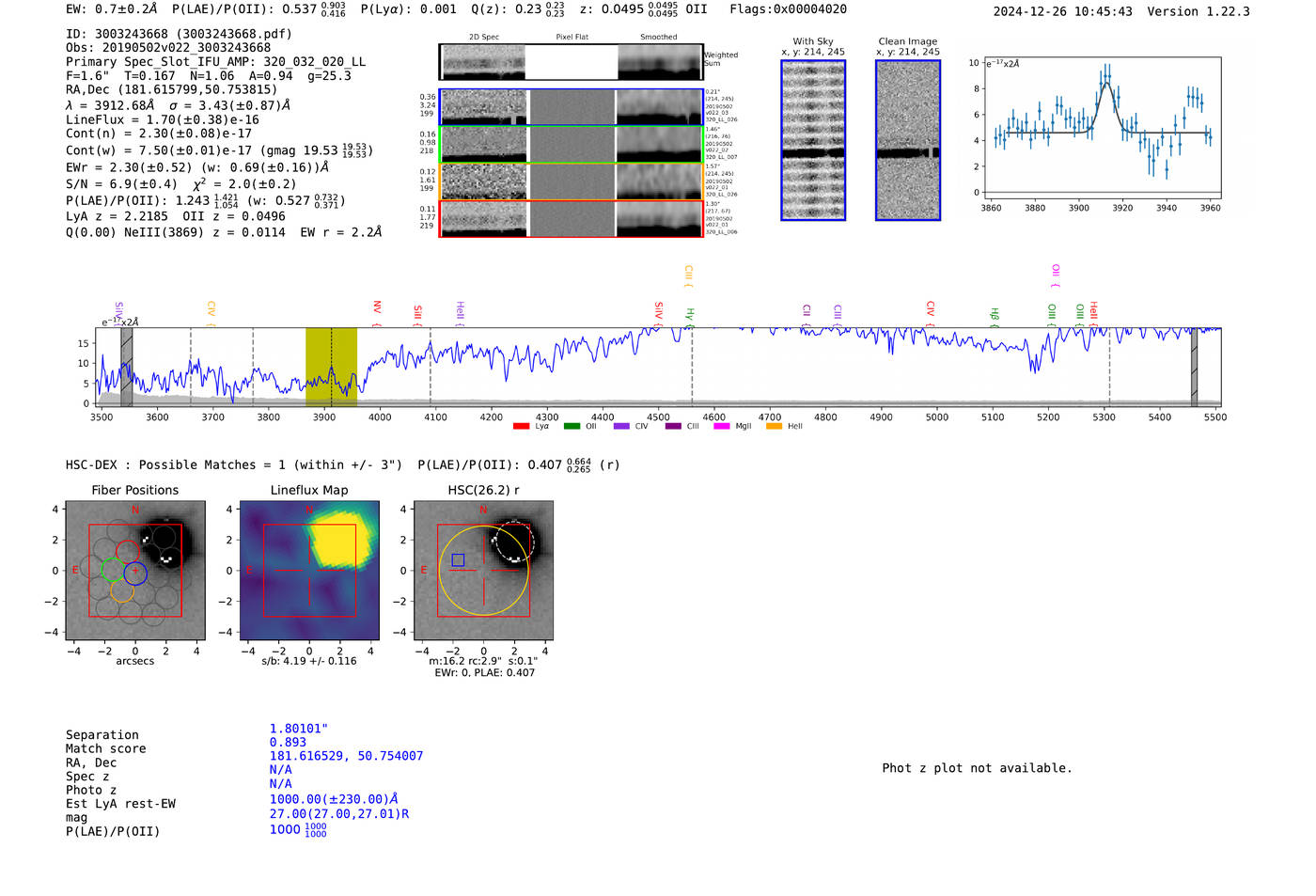Click the Est LyA rest-EW 1000.00(±230.00)Å value
This screenshot has width=1316, height=896.
(334, 799)
